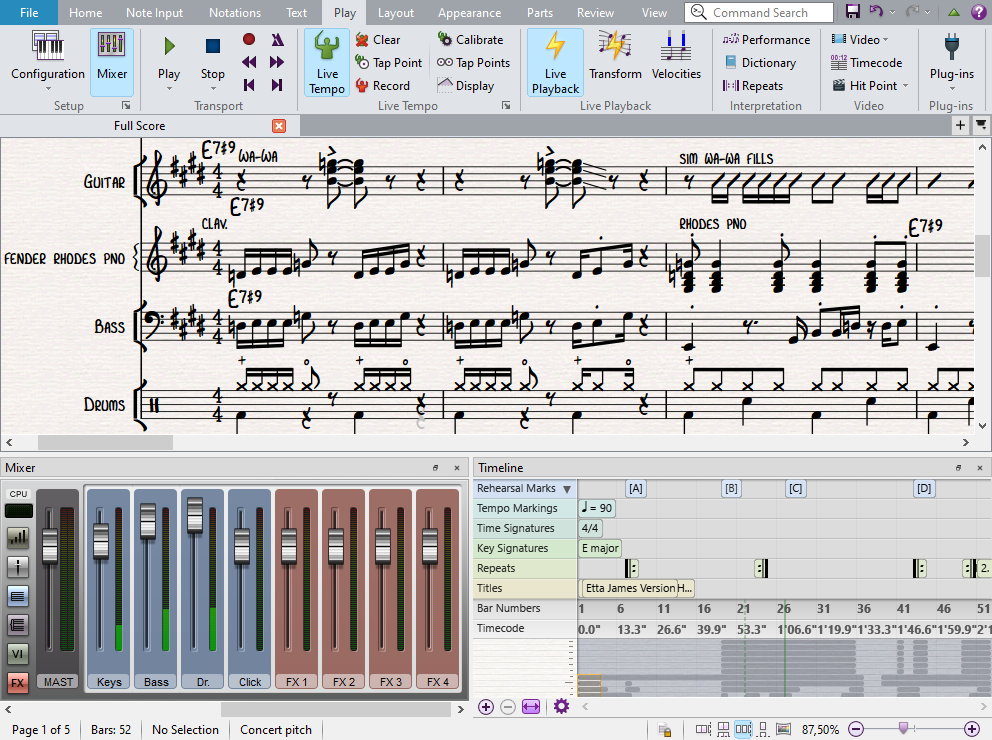Expand the Rehearsal Marks timeline dropdown

567,489
